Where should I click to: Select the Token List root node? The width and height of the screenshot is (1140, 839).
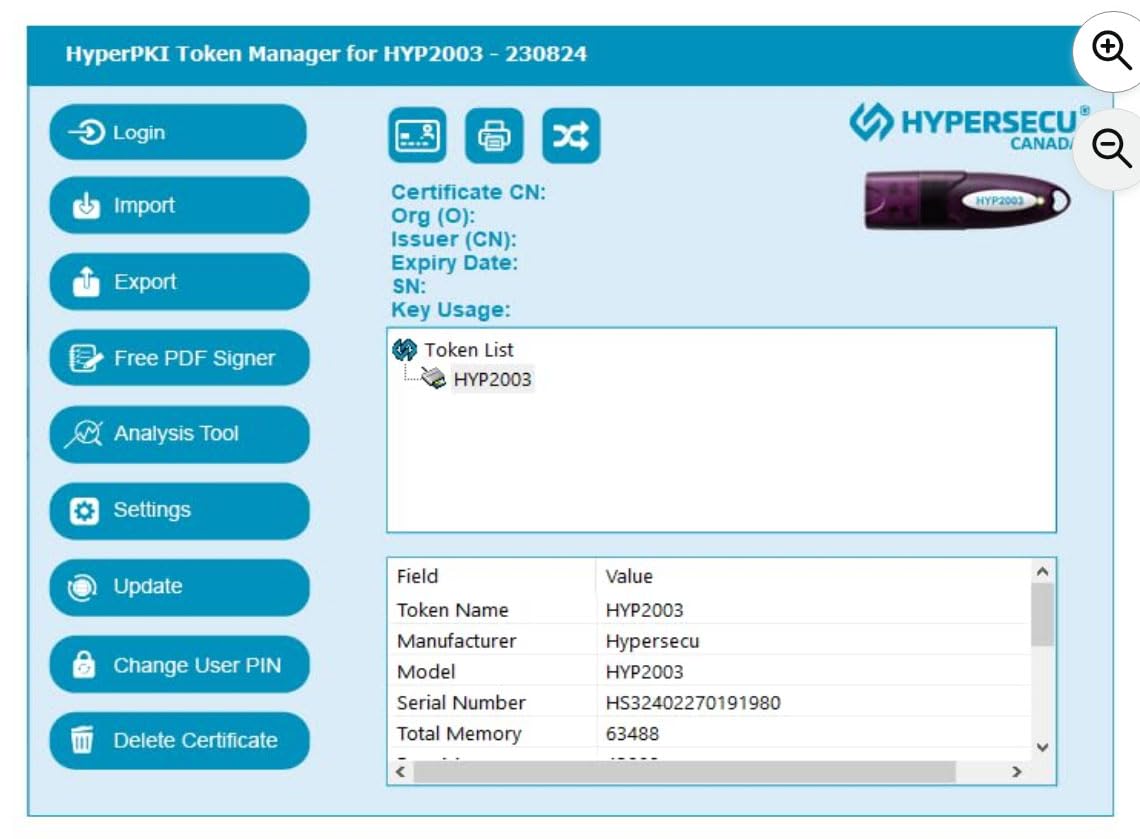(468, 350)
